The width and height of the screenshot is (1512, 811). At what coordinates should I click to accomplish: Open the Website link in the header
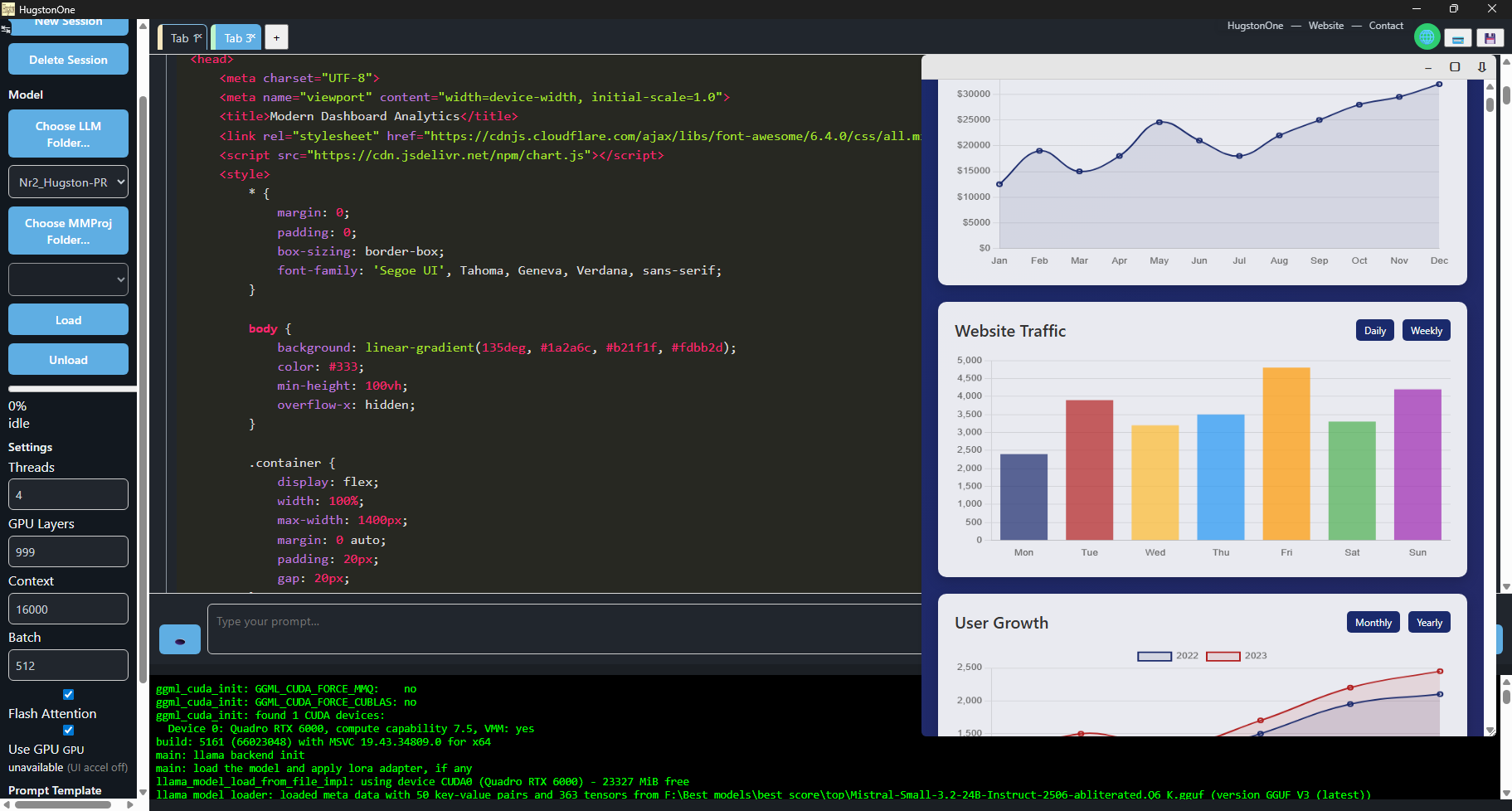1325,26
